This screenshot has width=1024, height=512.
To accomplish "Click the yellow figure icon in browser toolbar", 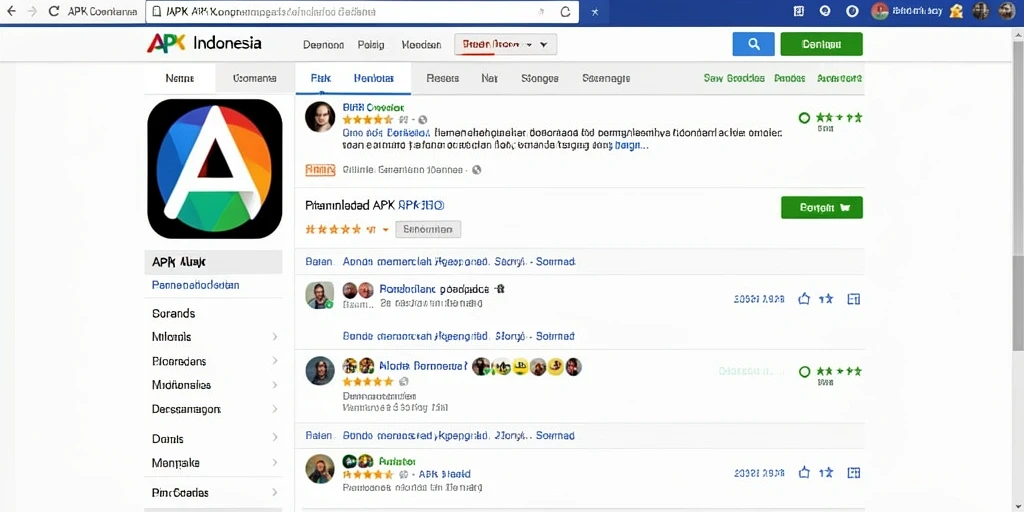I will pos(957,11).
